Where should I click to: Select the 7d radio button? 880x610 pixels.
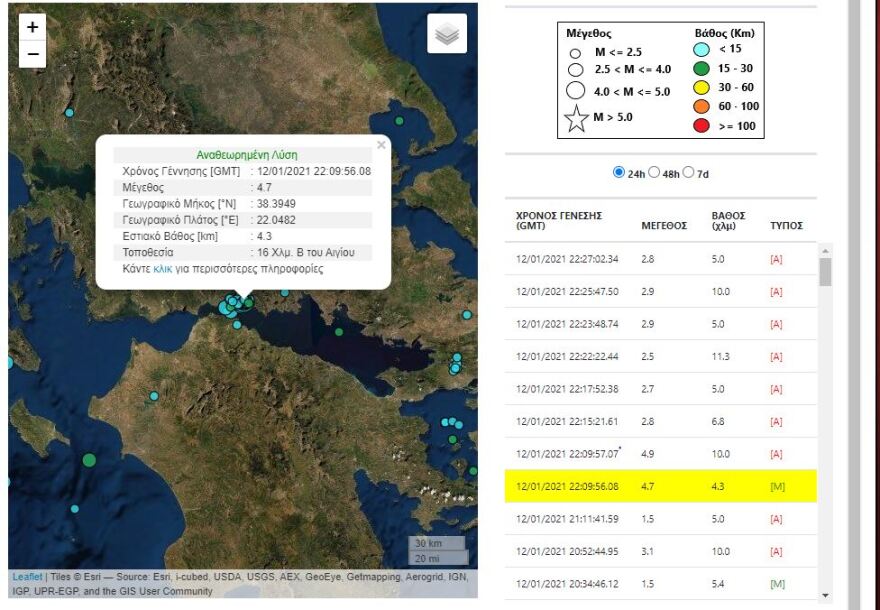(687, 170)
